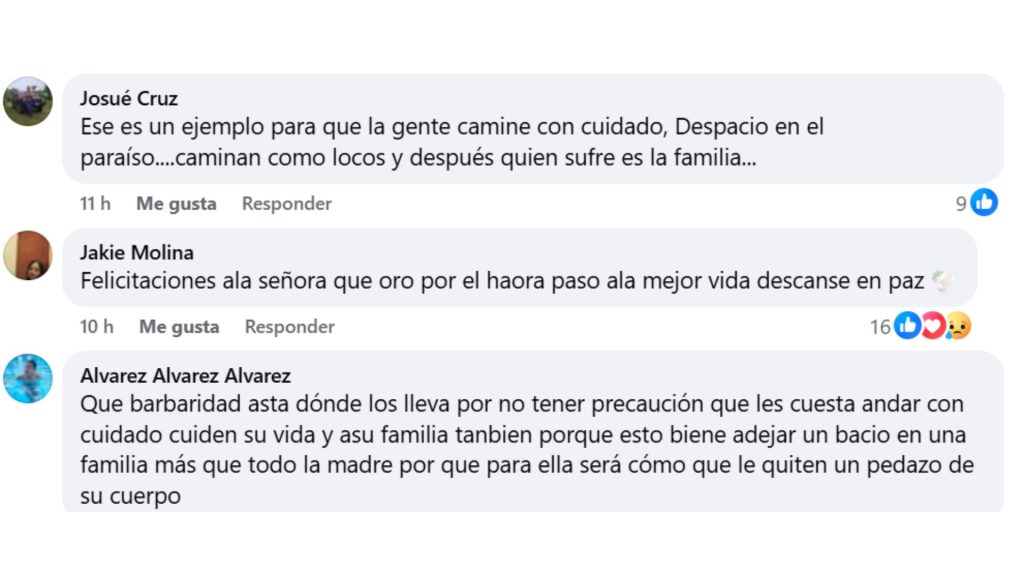Image resolution: width=1024 pixels, height=576 pixels.
Task: Click the Like thumbs-up icon on Jakie Molina's comment
Action: click(907, 325)
